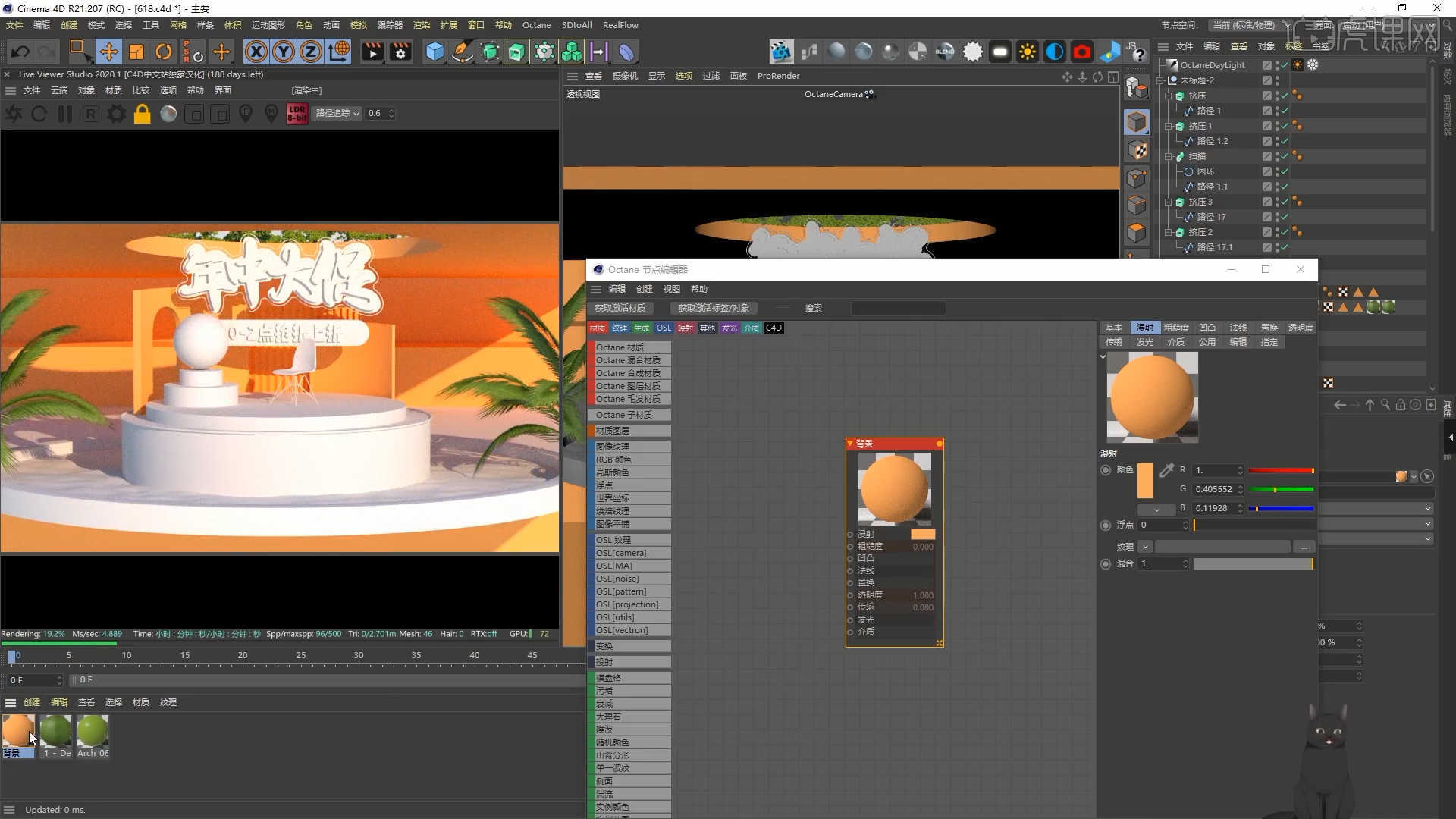Open the 路径追踪 kernel dropdown

[337, 113]
